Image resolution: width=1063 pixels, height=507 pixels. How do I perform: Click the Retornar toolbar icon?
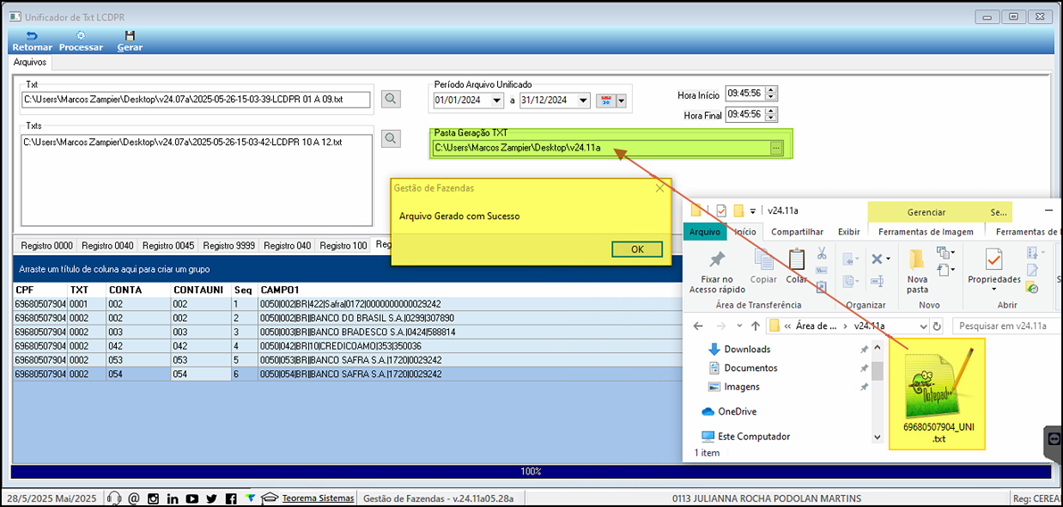coord(32,35)
